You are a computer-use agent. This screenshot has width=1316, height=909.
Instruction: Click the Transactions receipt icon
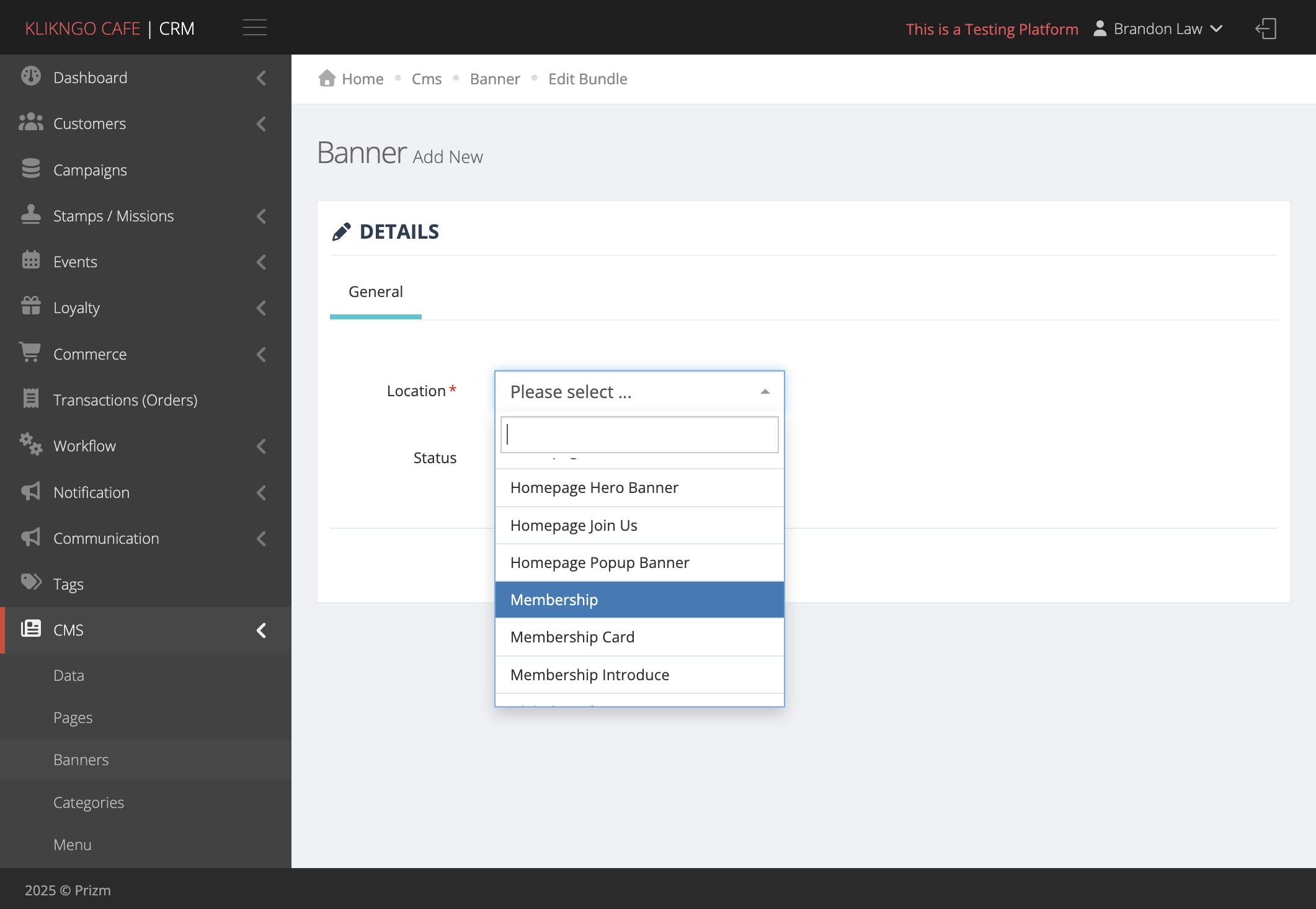point(30,399)
